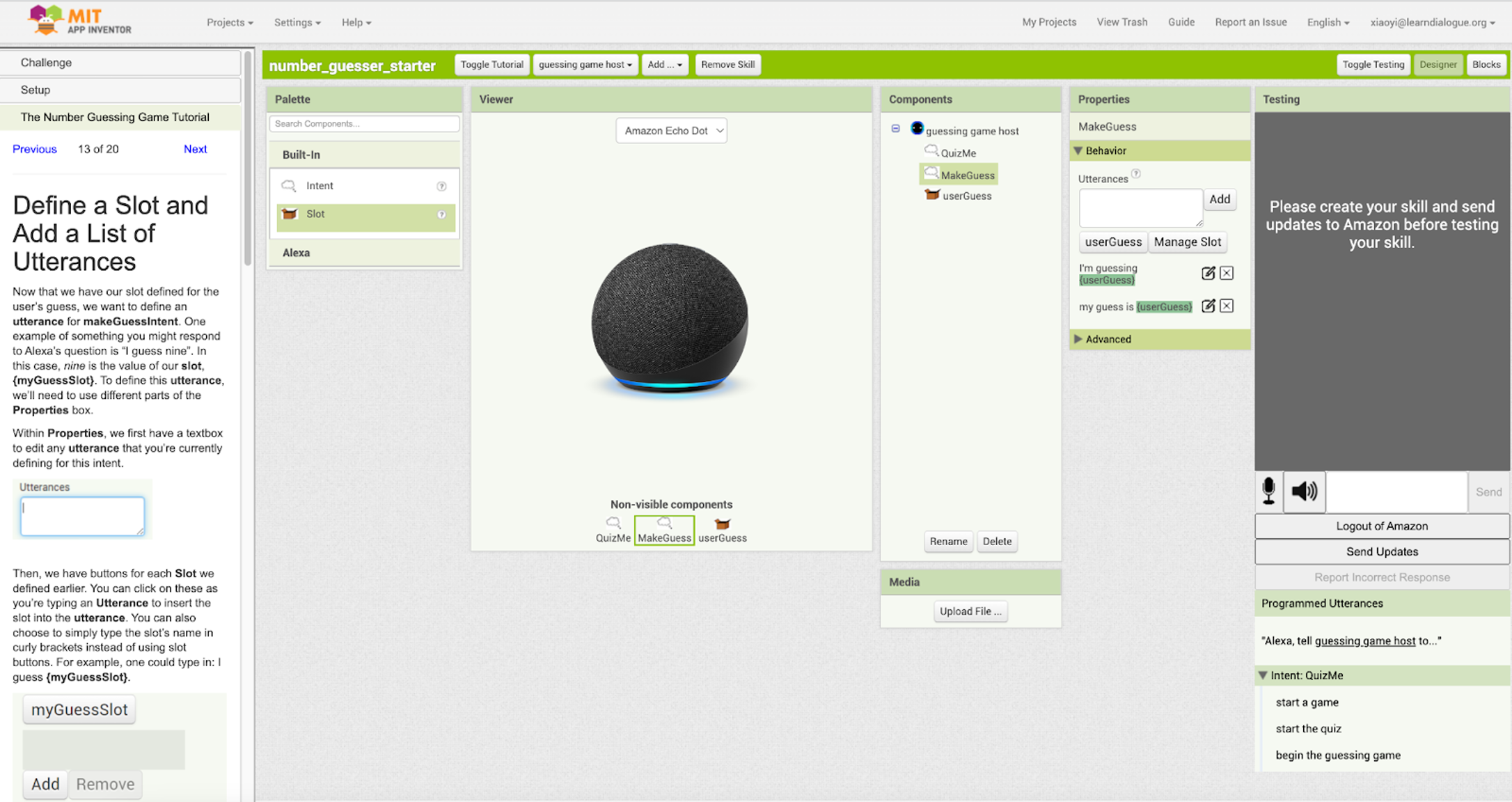Select the userGuess slot icon in Viewer
Screen dimensions: 1512x802
tap(722, 524)
